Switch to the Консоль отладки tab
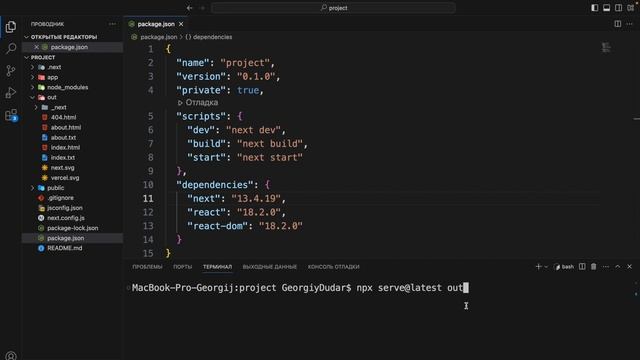 pos(333,267)
